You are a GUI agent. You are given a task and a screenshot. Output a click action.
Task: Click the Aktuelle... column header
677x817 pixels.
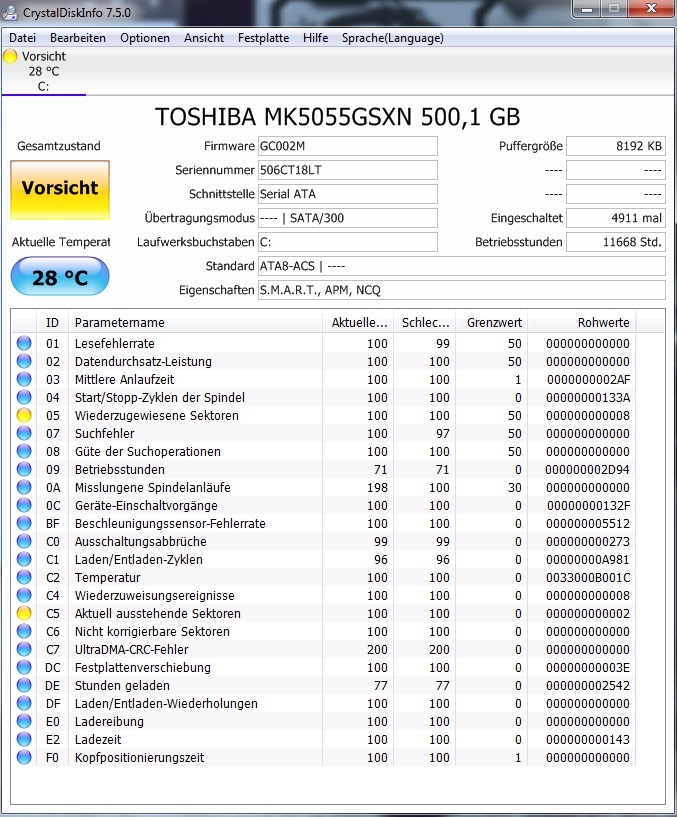click(359, 323)
